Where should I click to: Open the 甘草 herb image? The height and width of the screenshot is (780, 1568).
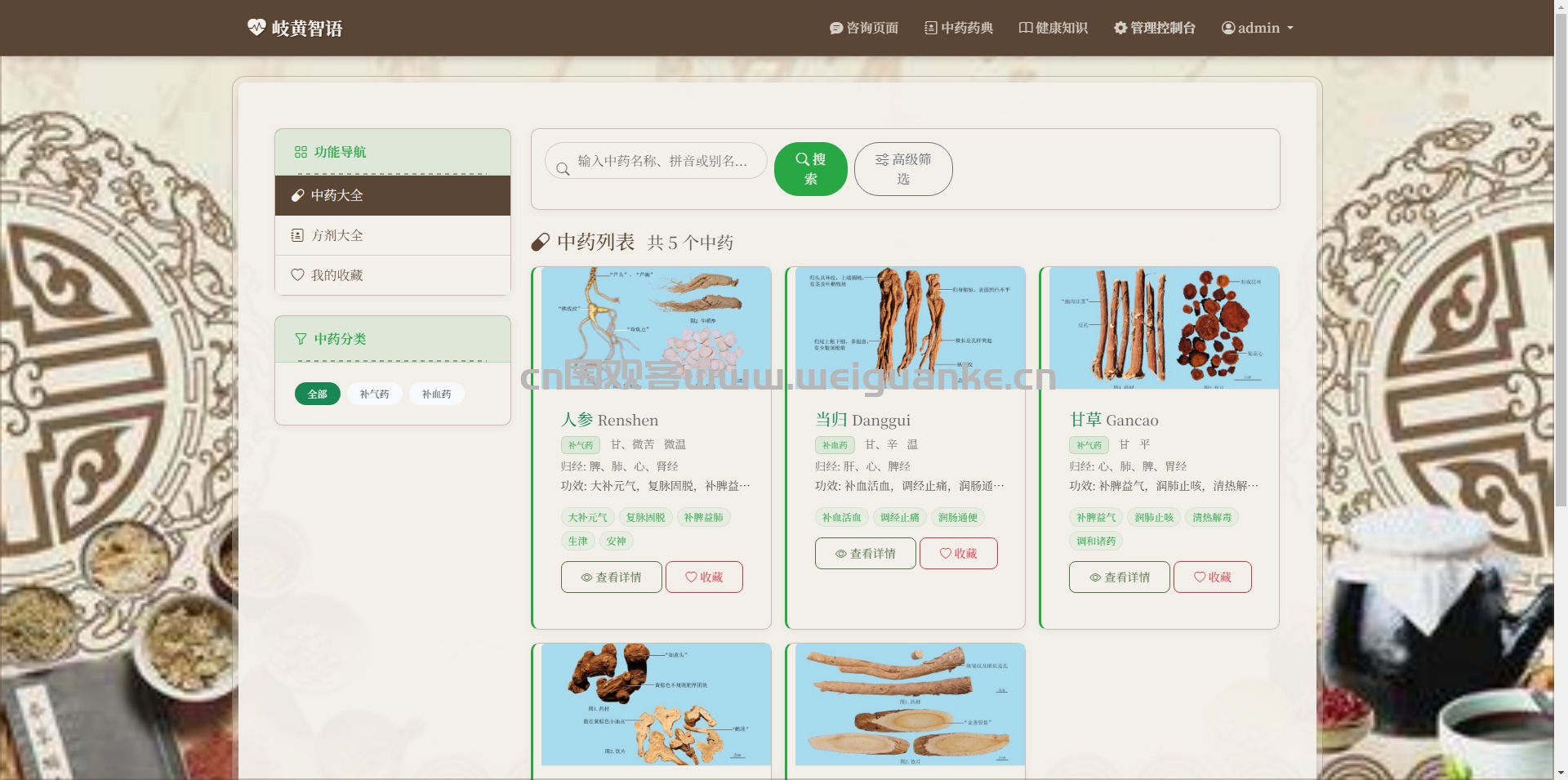[1164, 328]
